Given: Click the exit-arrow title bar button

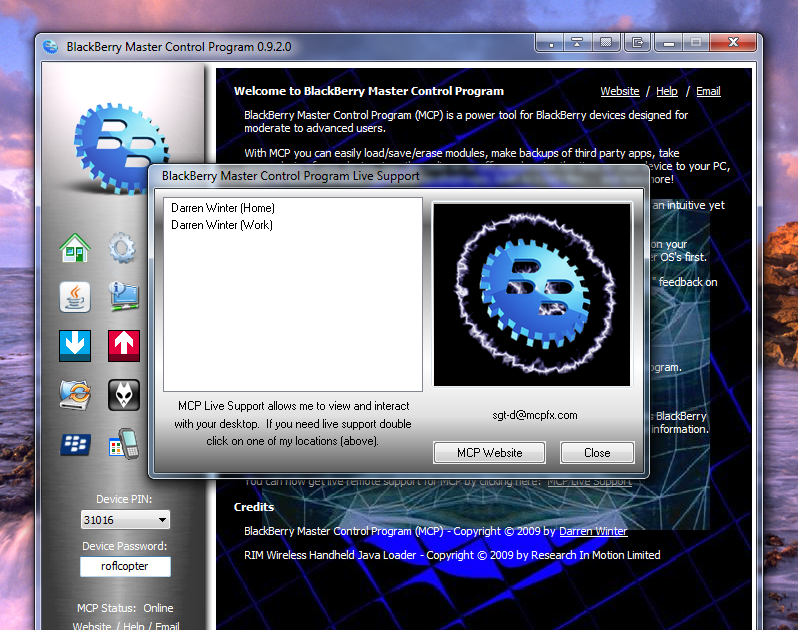Looking at the screenshot, I should tap(637, 43).
